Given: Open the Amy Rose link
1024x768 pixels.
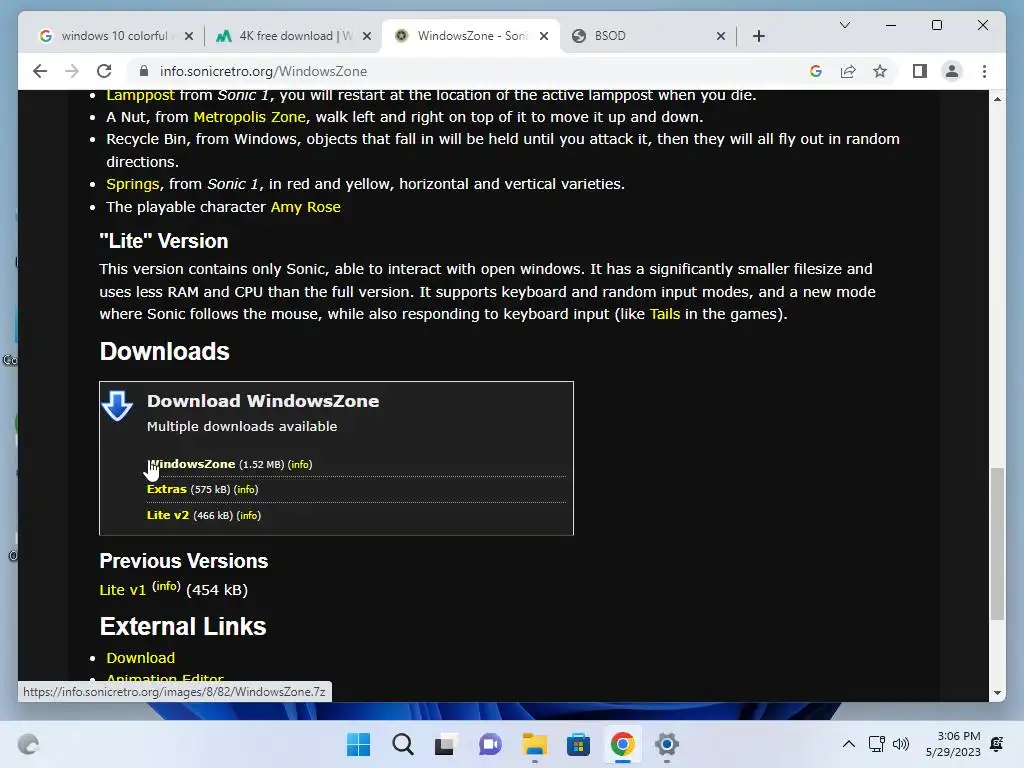Looking at the screenshot, I should point(306,207).
